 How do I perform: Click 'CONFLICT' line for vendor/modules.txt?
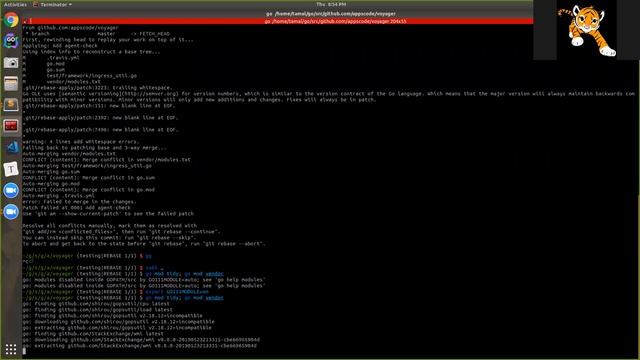coord(106,160)
